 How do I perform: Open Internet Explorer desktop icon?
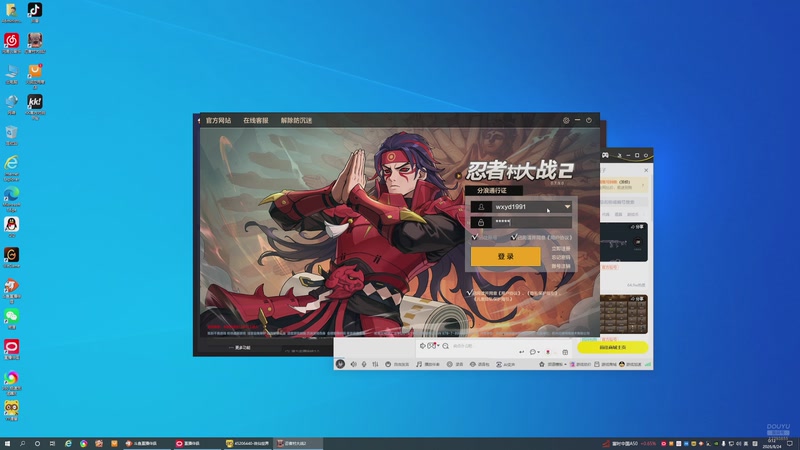(11, 168)
